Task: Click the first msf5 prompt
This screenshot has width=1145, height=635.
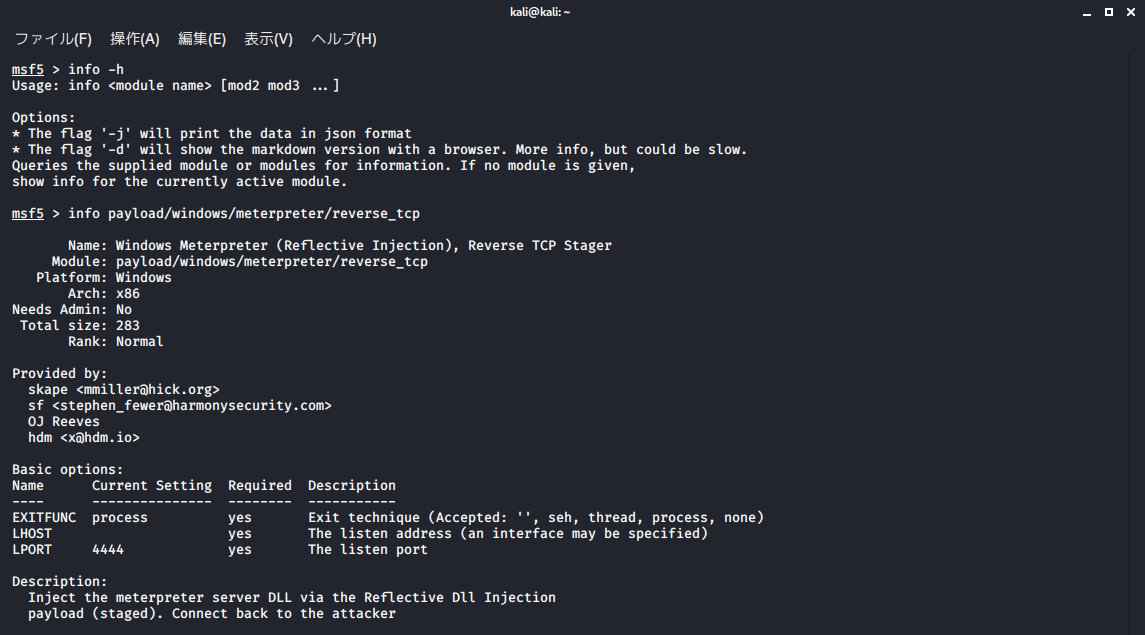Action: [28, 69]
